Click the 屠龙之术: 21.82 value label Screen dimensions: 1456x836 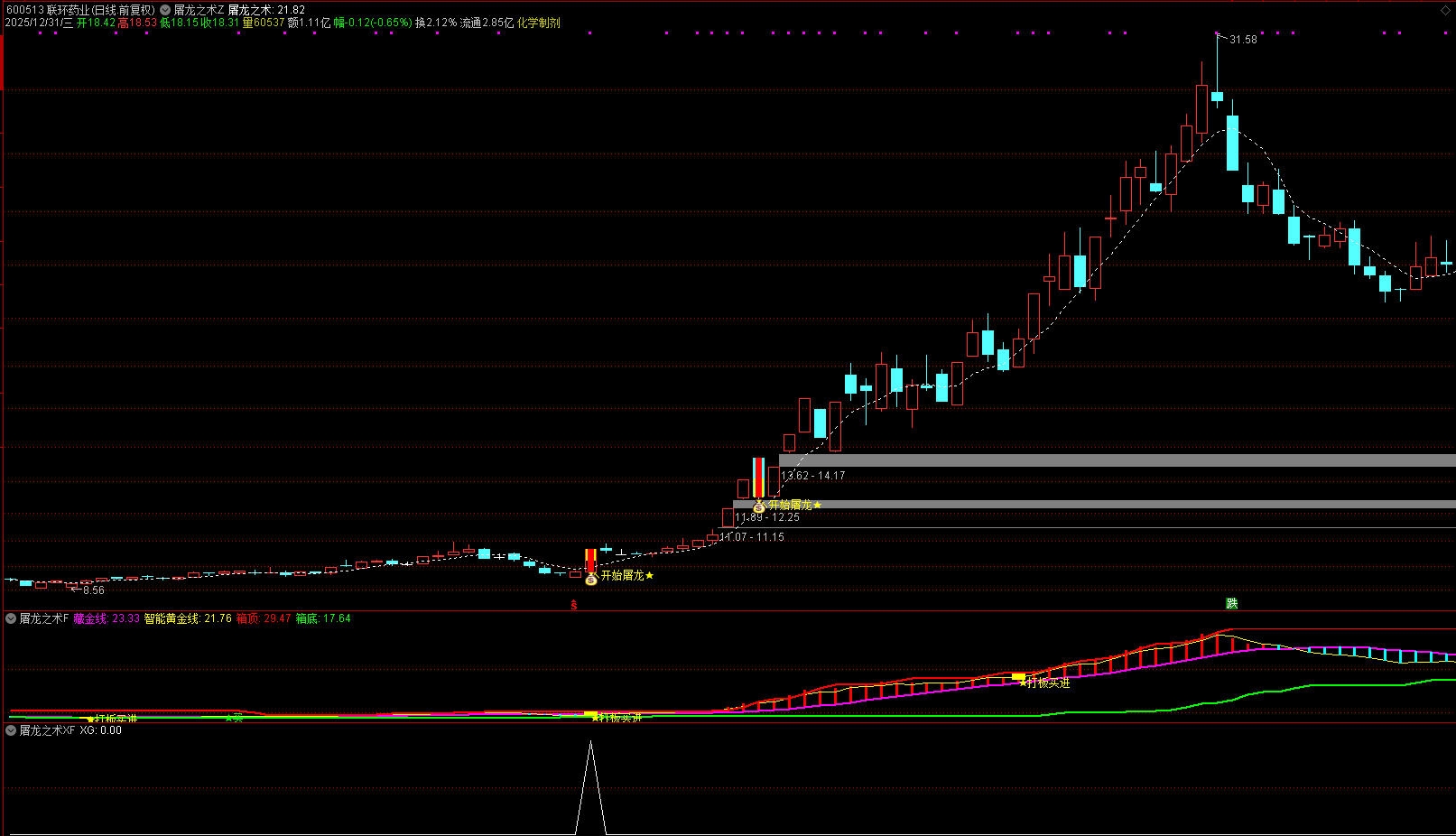click(266, 10)
